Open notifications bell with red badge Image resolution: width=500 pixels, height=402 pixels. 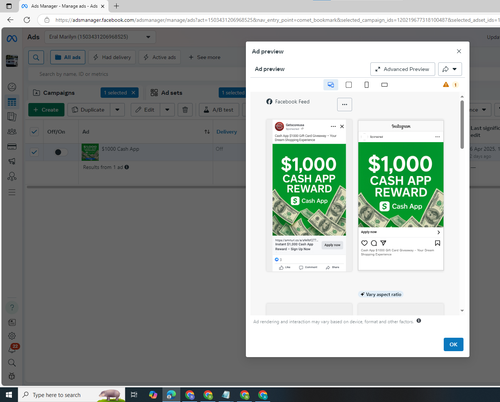point(12,349)
